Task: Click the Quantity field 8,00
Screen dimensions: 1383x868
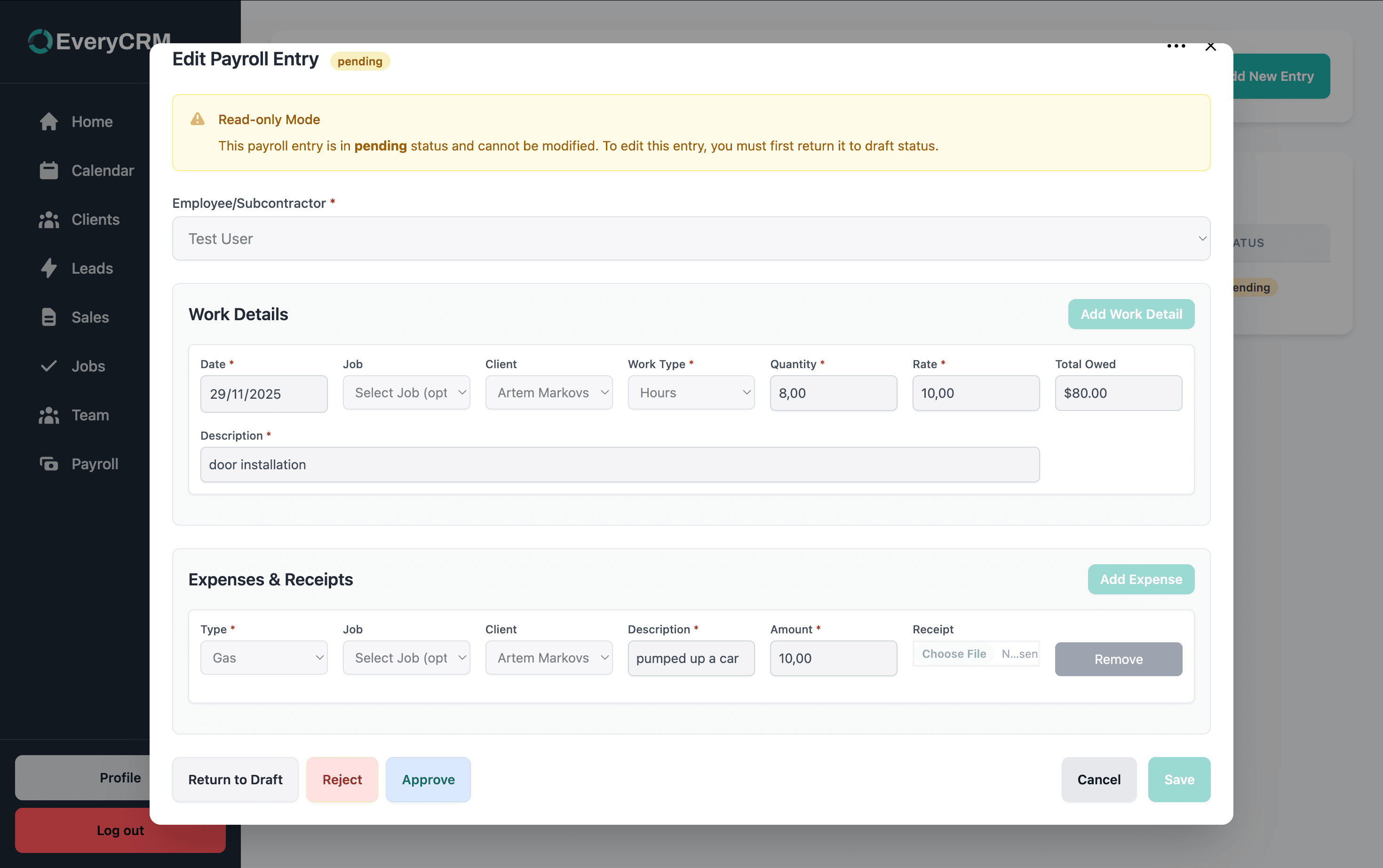Action: coord(834,393)
